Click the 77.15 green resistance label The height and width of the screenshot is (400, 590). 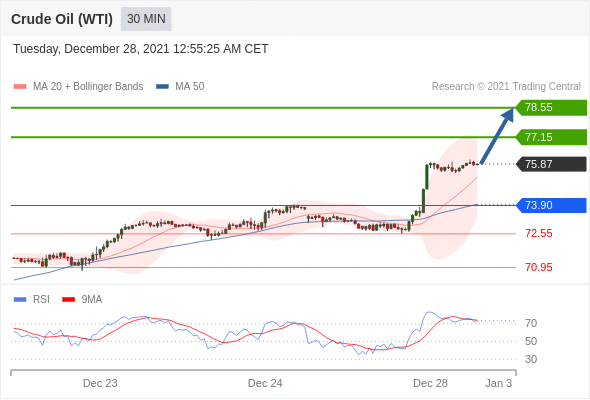pyautogui.click(x=551, y=137)
